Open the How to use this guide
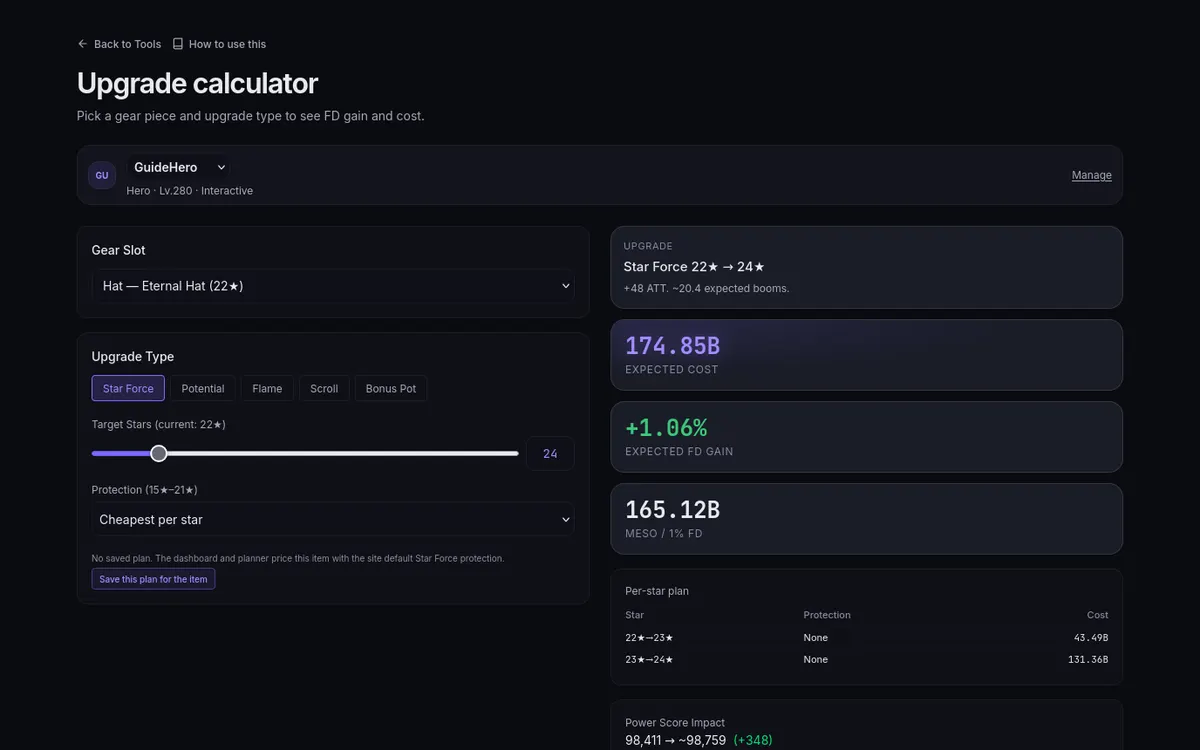Screen dimensions: 1200x750 pyautogui.click(x=219, y=44)
